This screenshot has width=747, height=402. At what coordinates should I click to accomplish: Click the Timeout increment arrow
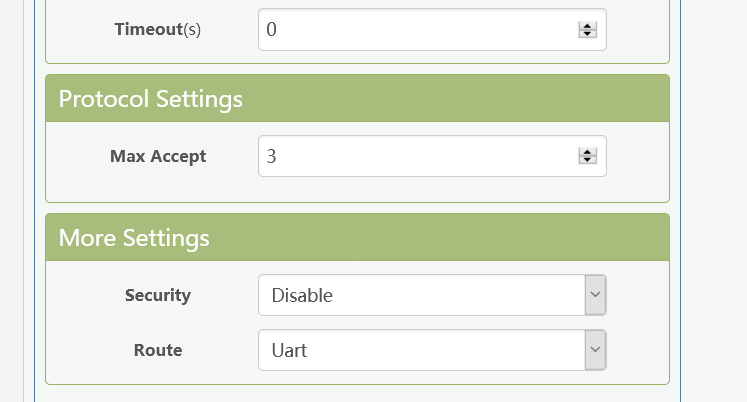[x=588, y=26]
